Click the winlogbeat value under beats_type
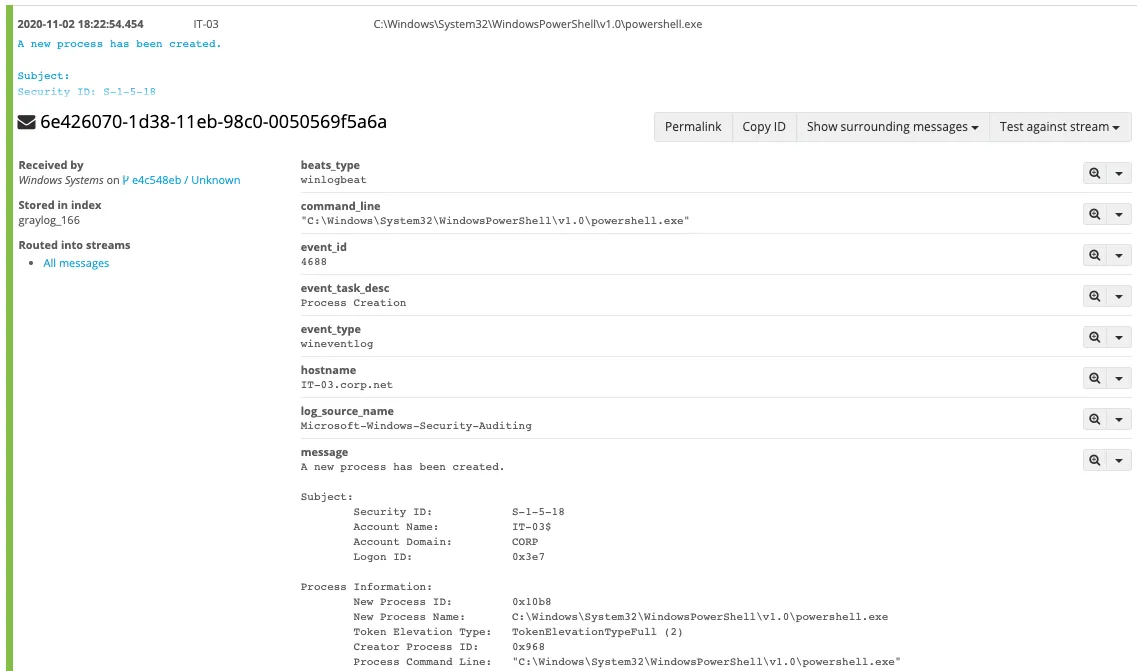 (x=333, y=179)
